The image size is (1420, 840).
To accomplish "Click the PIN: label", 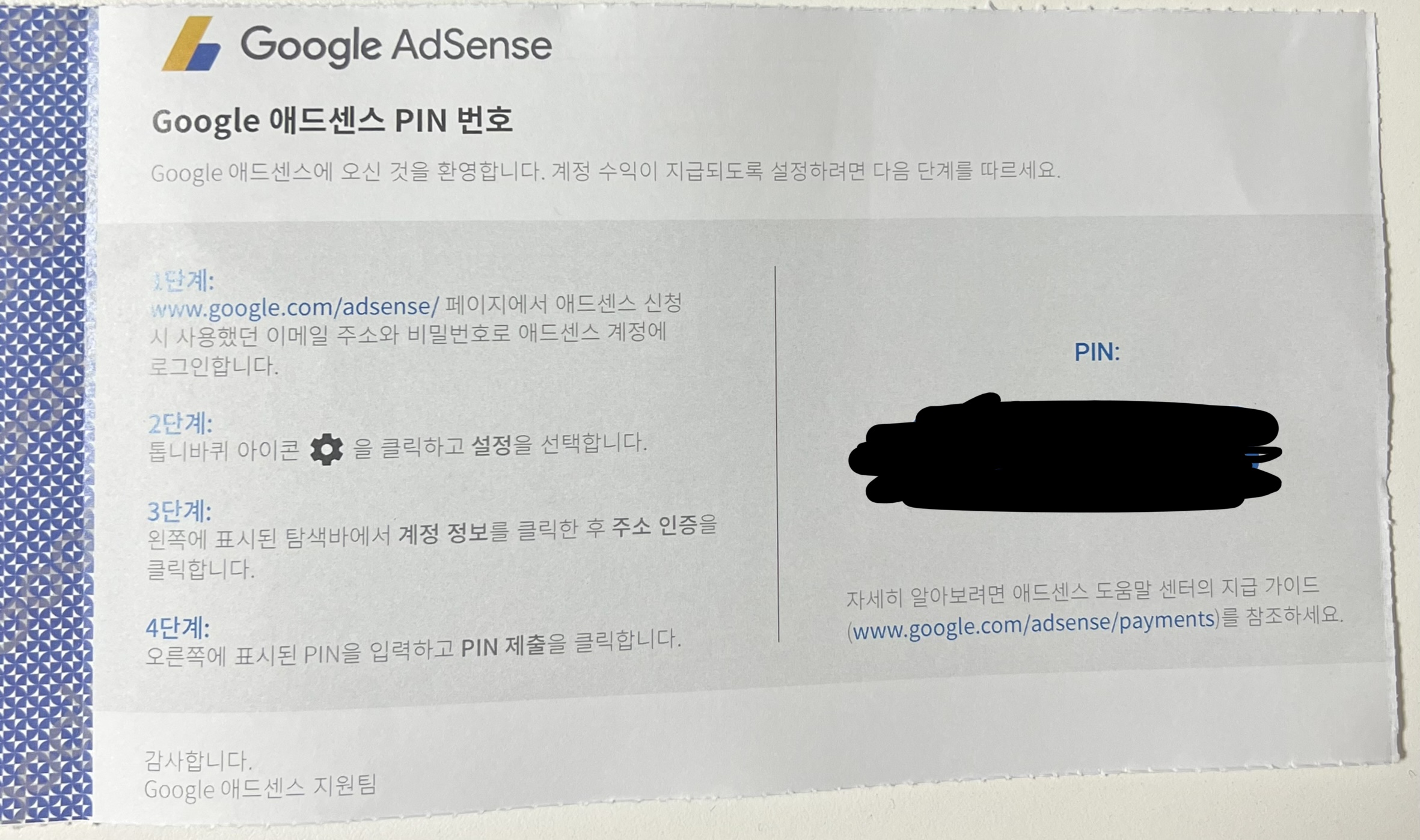I will (x=1097, y=352).
